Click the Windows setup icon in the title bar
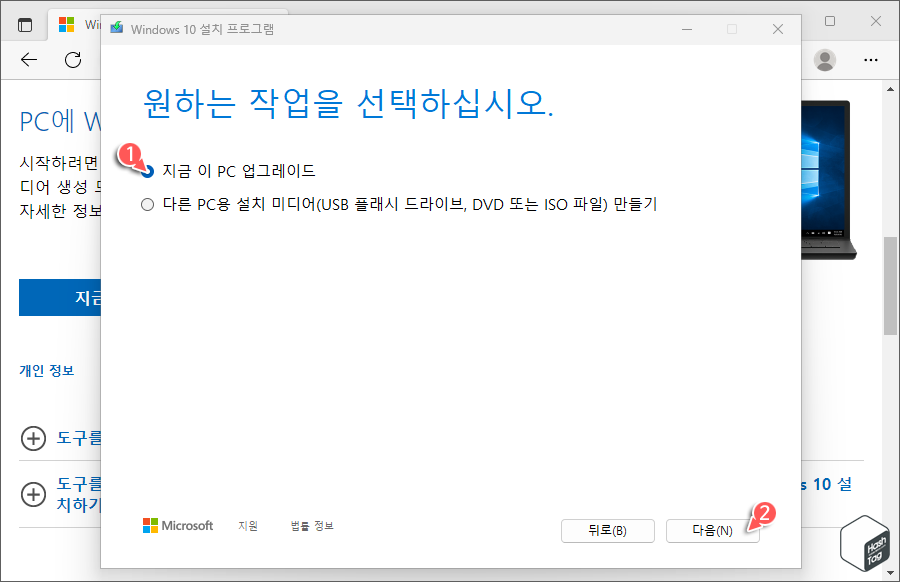 tap(117, 30)
